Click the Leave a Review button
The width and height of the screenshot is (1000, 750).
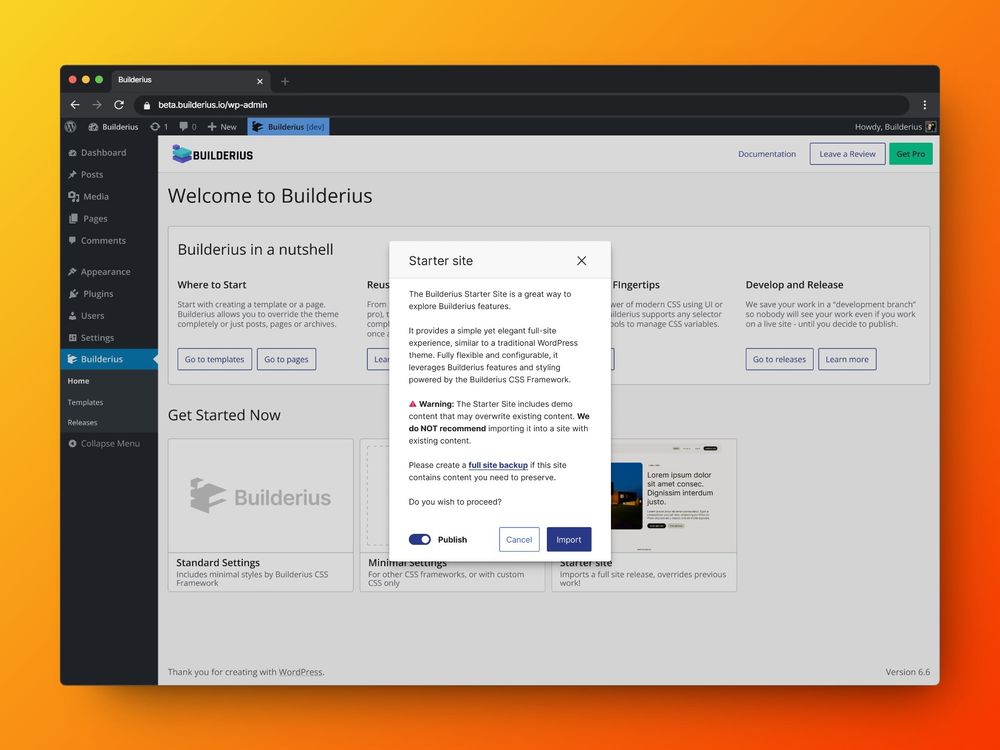click(x=847, y=154)
